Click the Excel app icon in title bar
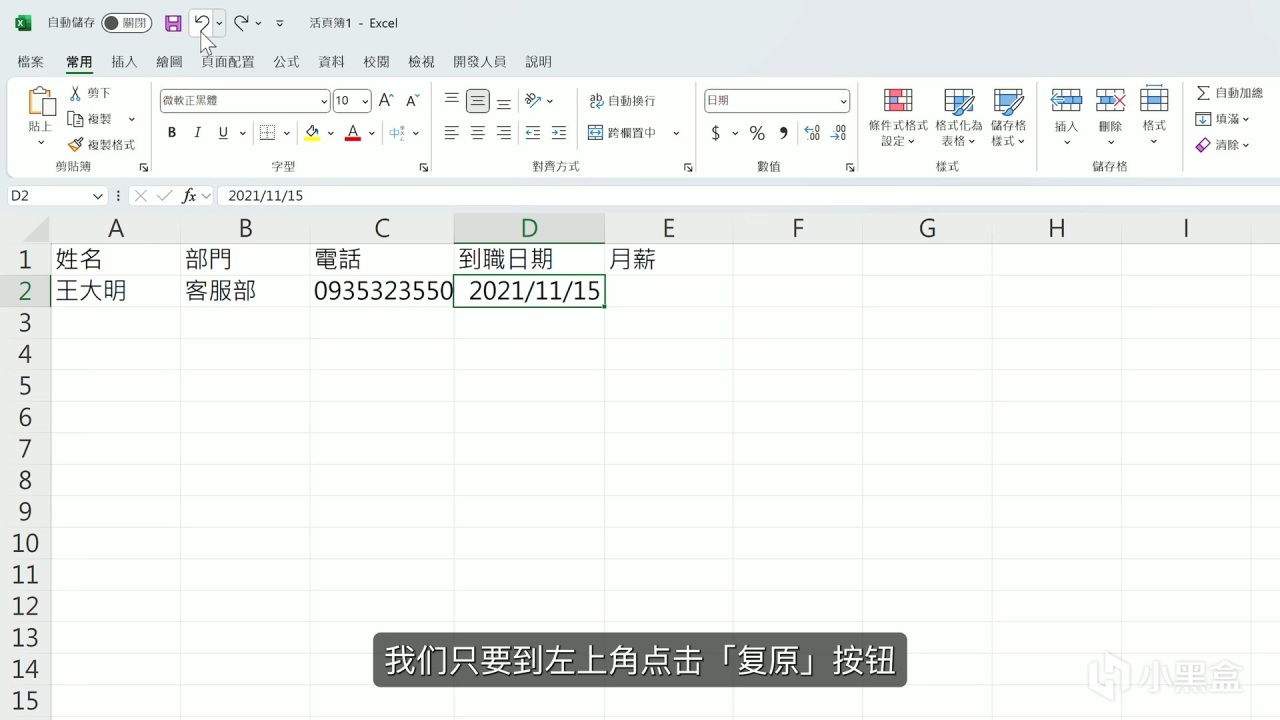 (x=23, y=23)
